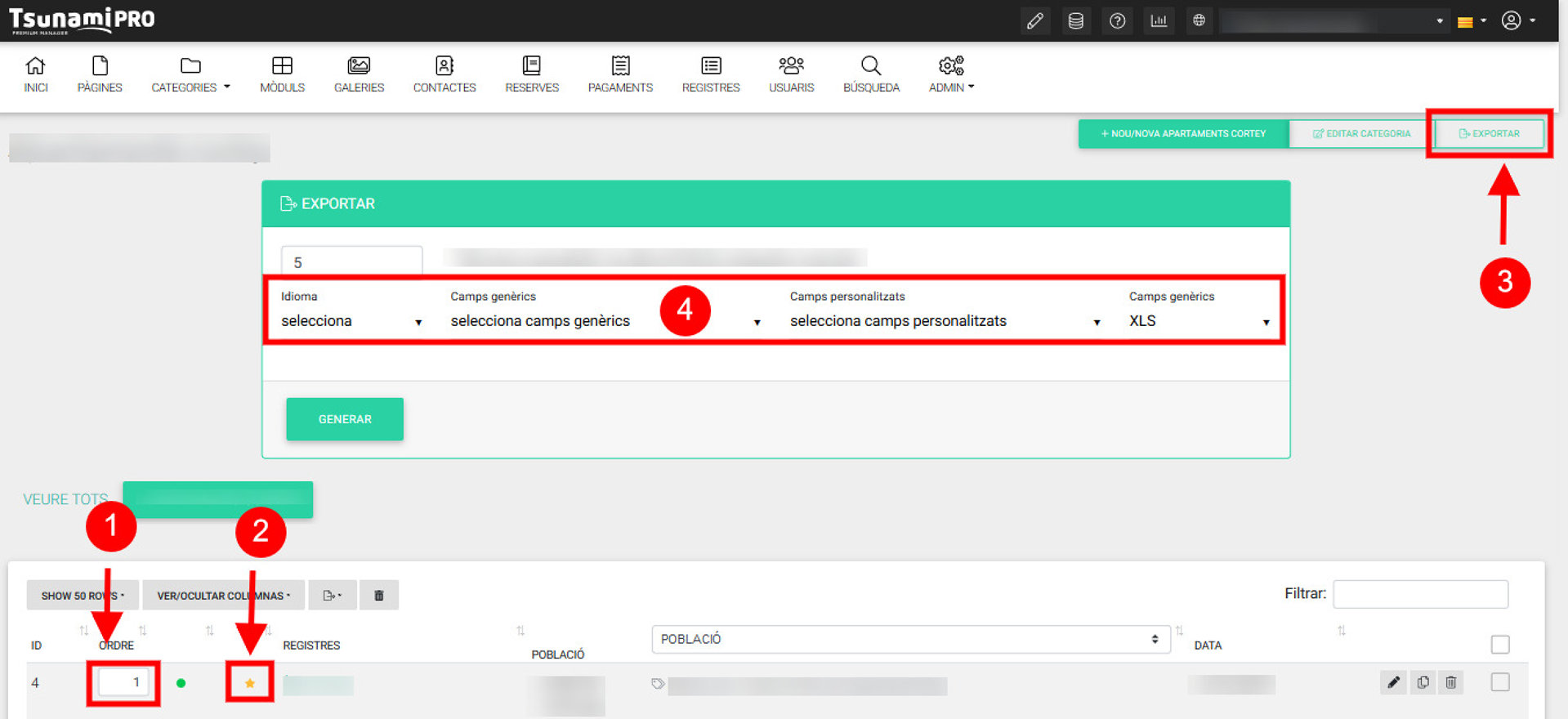This screenshot has width=1568, height=719.
Task: Click the pencil edit icon in top bar
Action: (x=1034, y=21)
